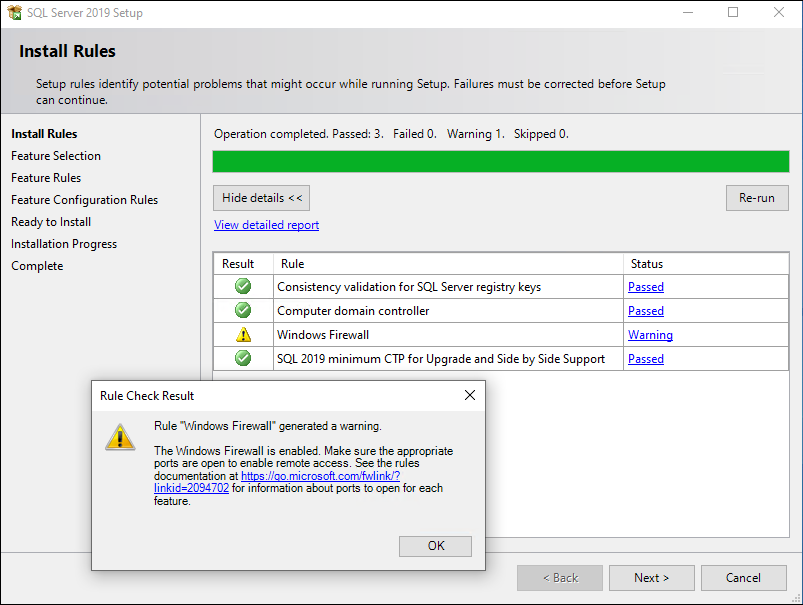Click green check icon for domain controller rule
Viewport: 803px width, 605px height.
[x=243, y=310]
